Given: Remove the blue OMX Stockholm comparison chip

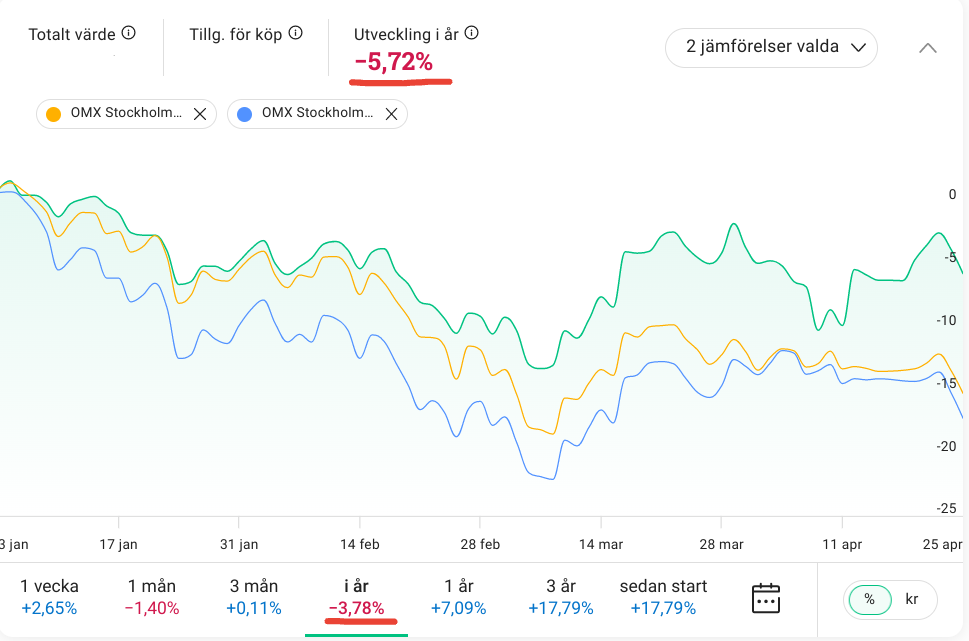Looking at the screenshot, I should (390, 114).
